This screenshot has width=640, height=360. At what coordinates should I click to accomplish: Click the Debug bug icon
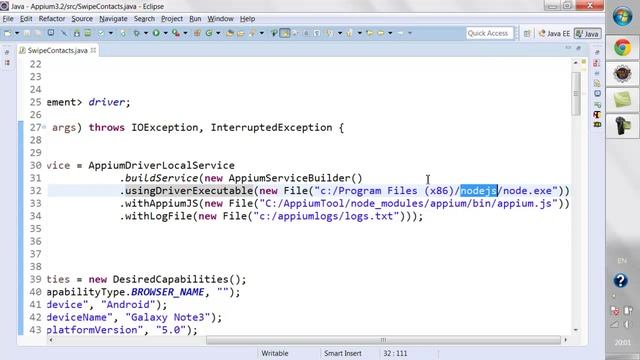(x=136, y=33)
